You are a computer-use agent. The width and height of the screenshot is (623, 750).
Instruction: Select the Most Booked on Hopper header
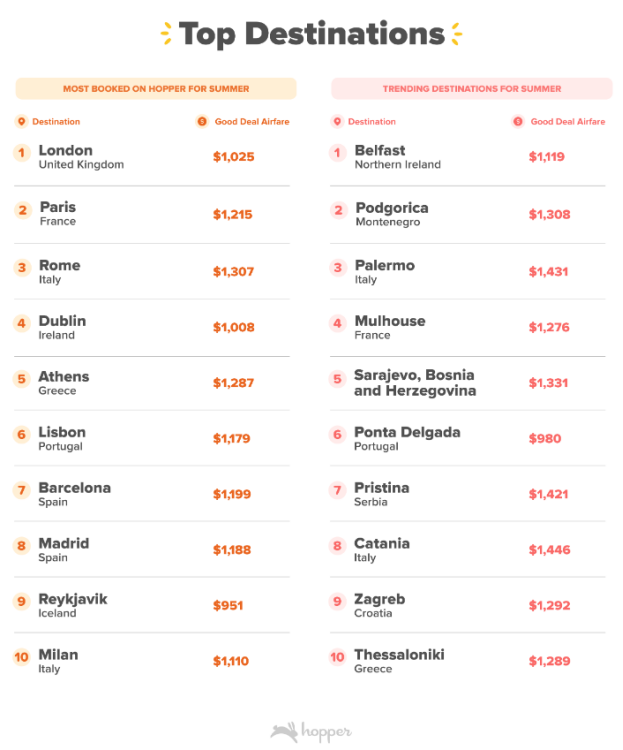coord(156,89)
